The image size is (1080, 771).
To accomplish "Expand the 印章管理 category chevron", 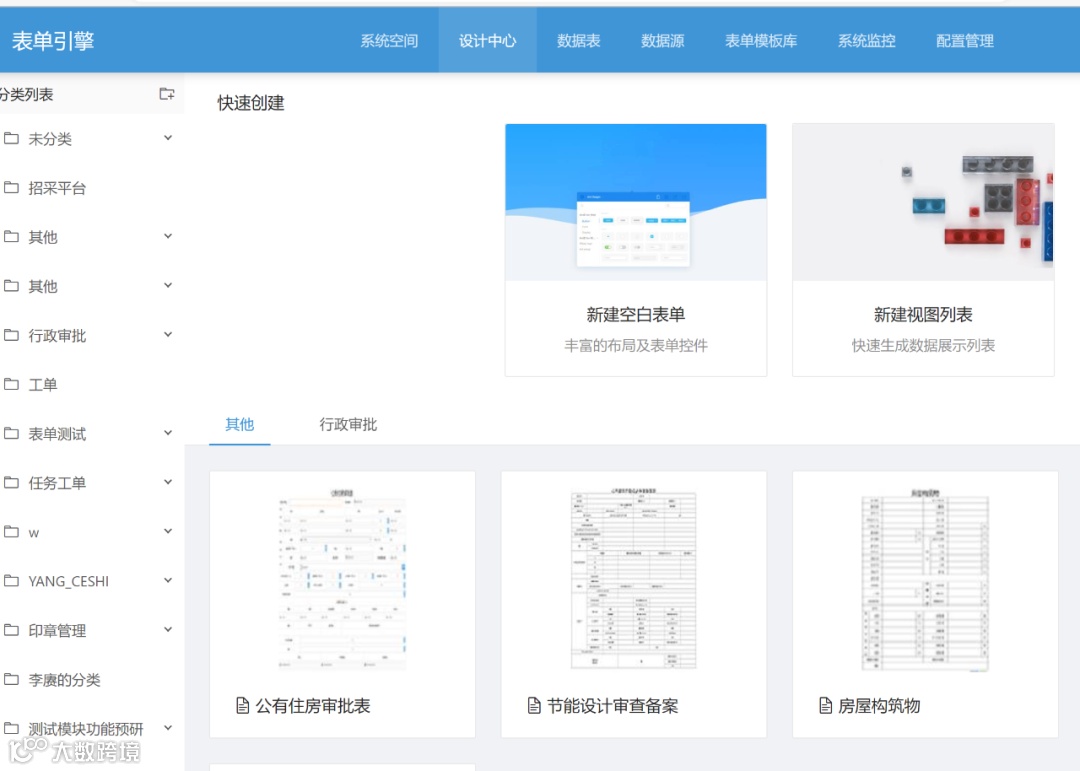I will click(168, 630).
